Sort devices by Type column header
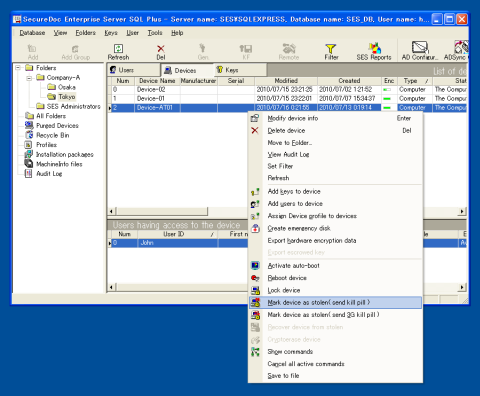Screen dimensions: 480x396 (415, 81)
